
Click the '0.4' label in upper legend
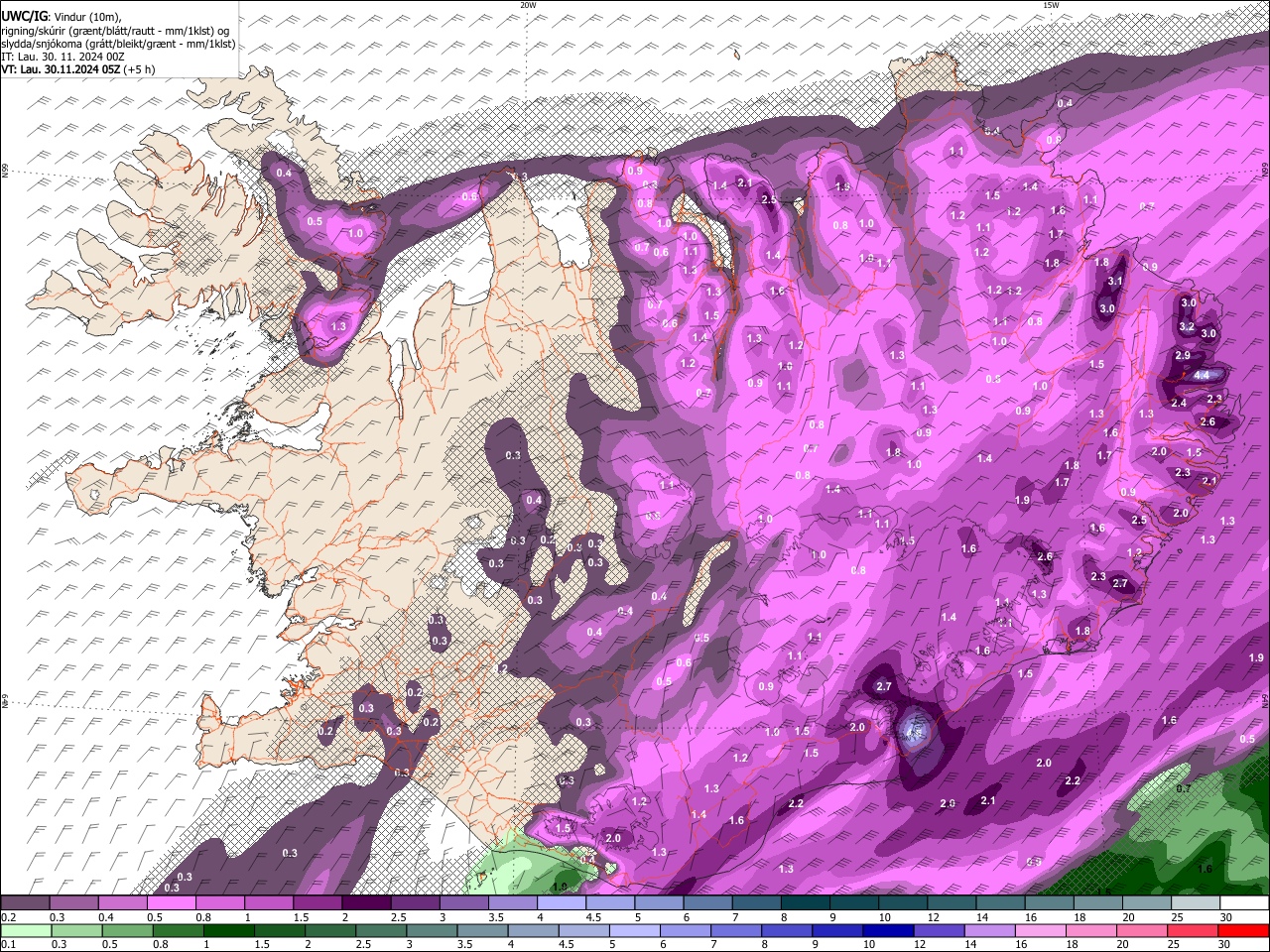(106, 917)
